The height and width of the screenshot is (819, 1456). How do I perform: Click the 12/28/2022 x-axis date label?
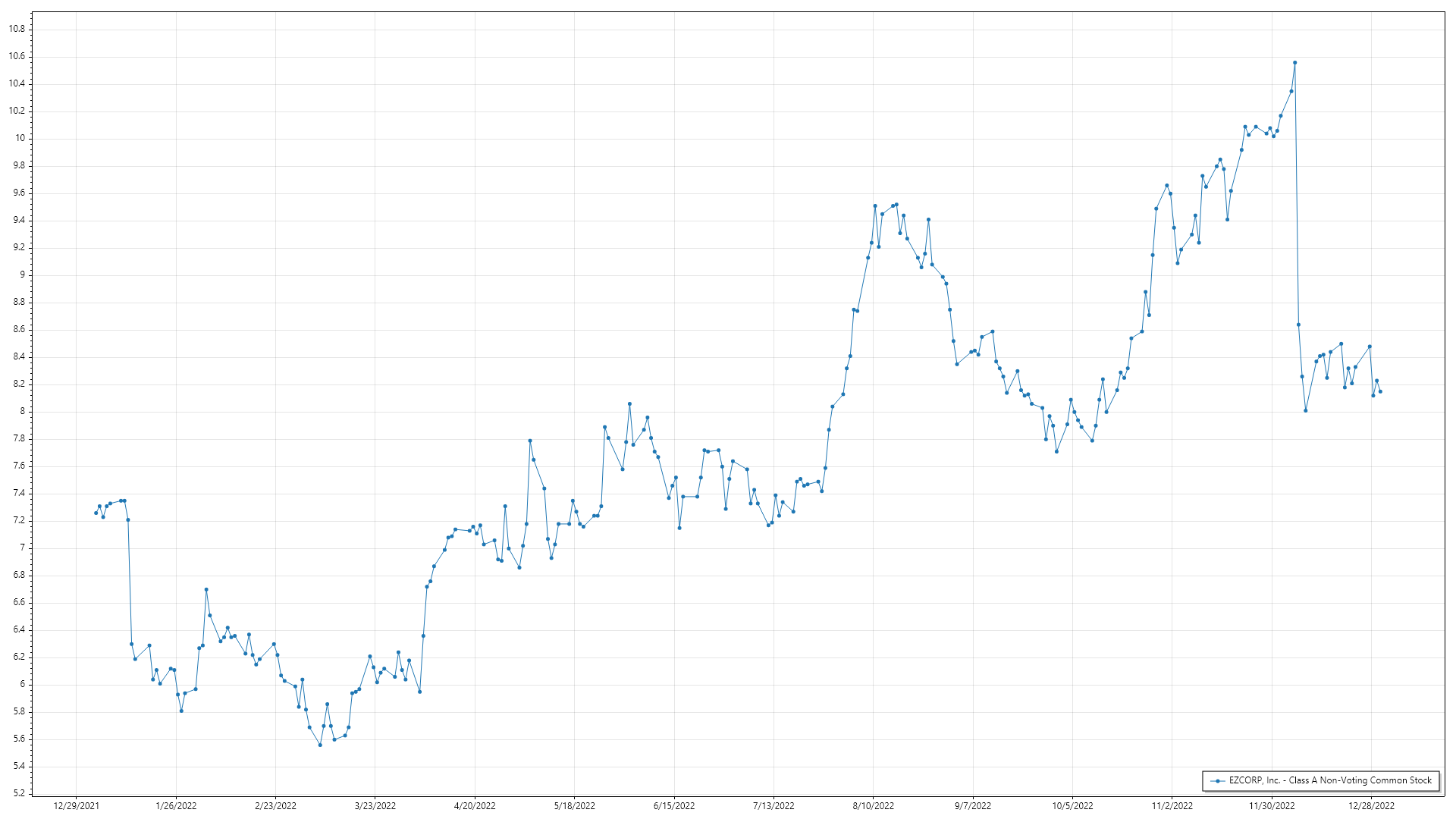(1371, 806)
